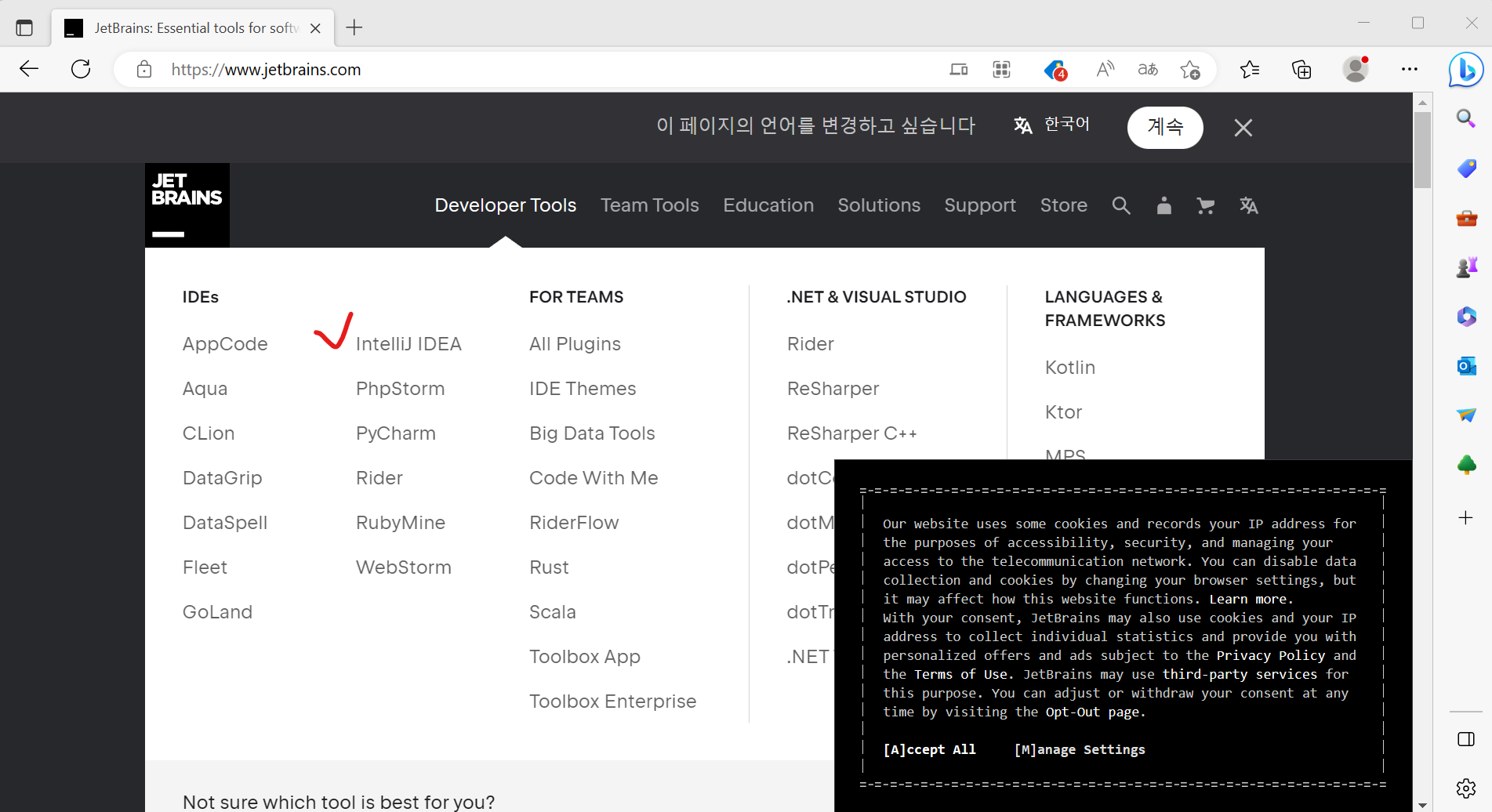The width and height of the screenshot is (1492, 812).
Task: Open the Bing Copilot sidebar button
Action: coord(1465,70)
